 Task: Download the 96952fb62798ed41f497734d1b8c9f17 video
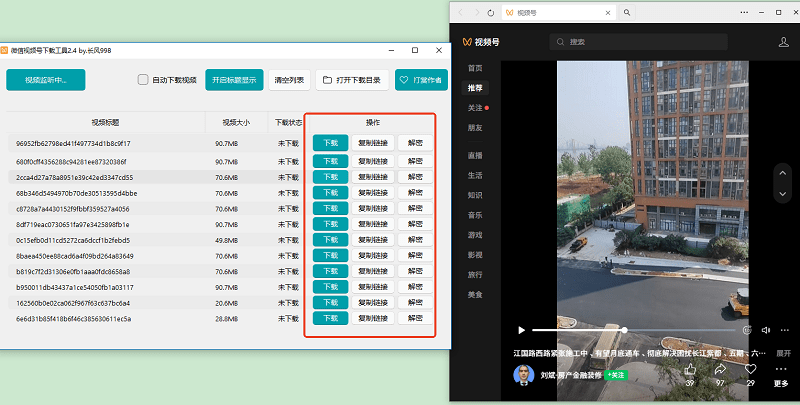tap(331, 143)
